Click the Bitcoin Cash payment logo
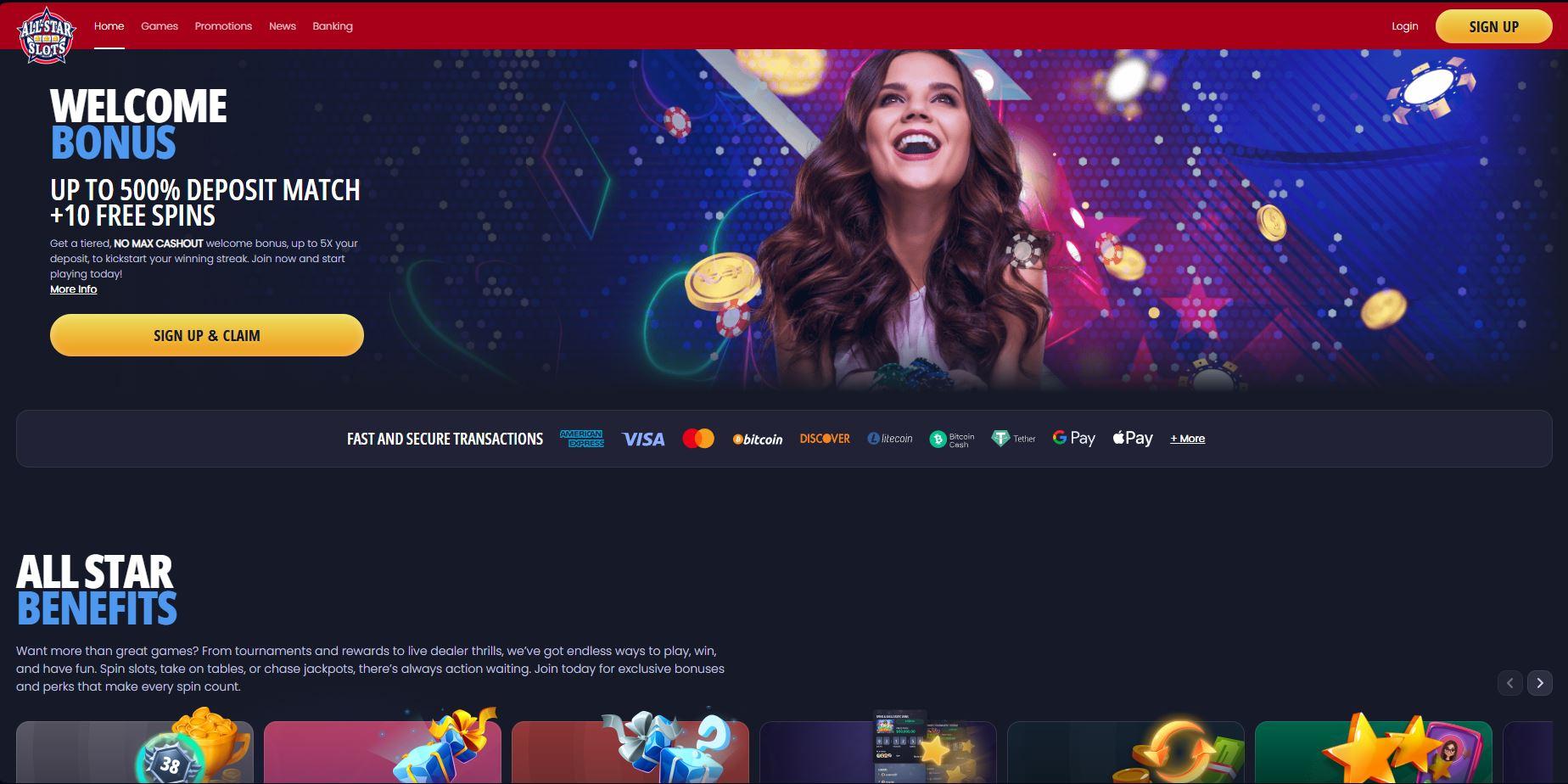 tap(952, 439)
